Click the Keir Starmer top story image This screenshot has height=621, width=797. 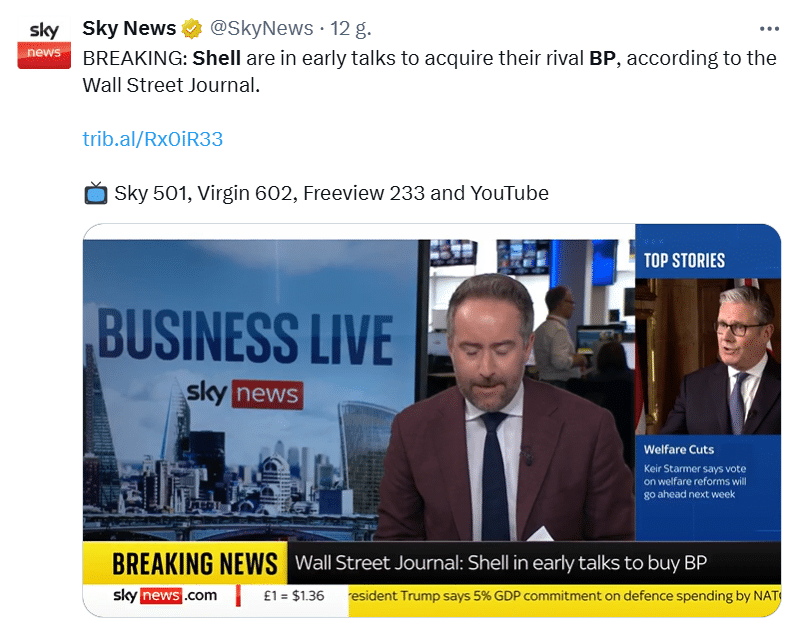708,356
